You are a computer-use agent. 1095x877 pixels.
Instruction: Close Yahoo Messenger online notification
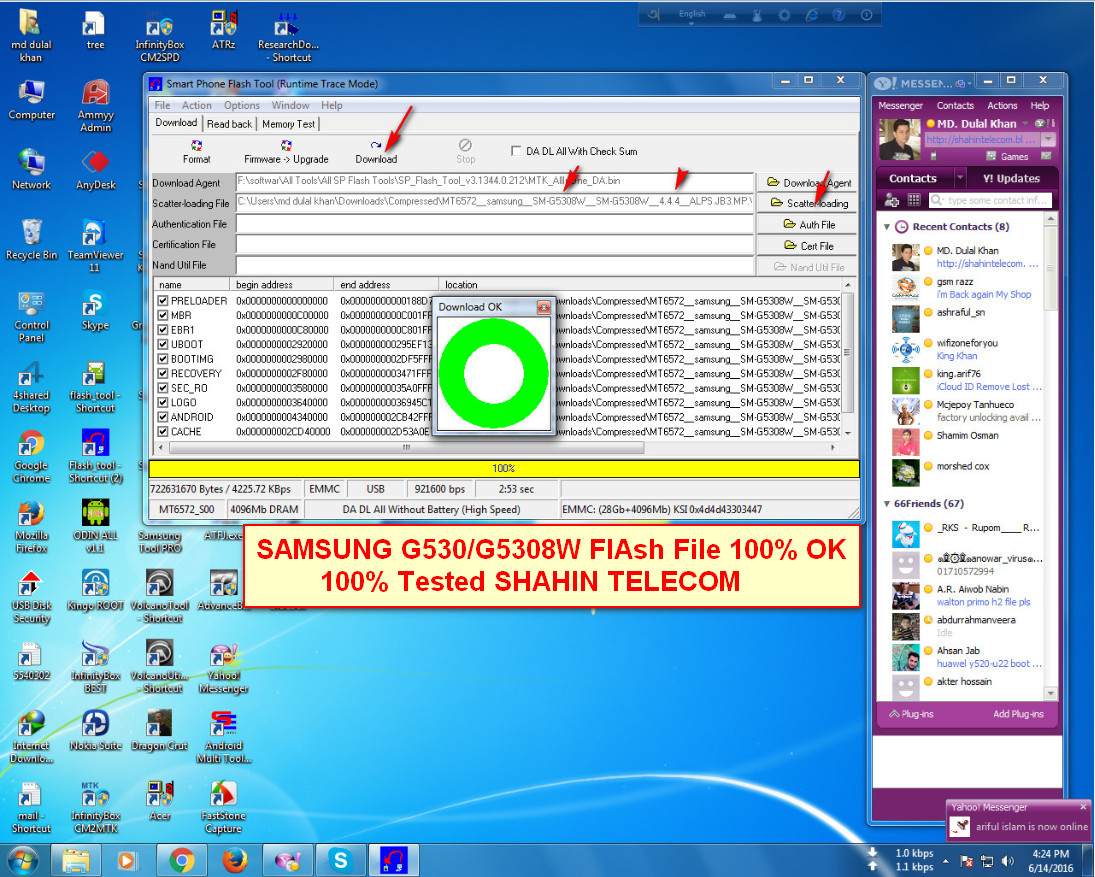pyautogui.click(x=1083, y=807)
